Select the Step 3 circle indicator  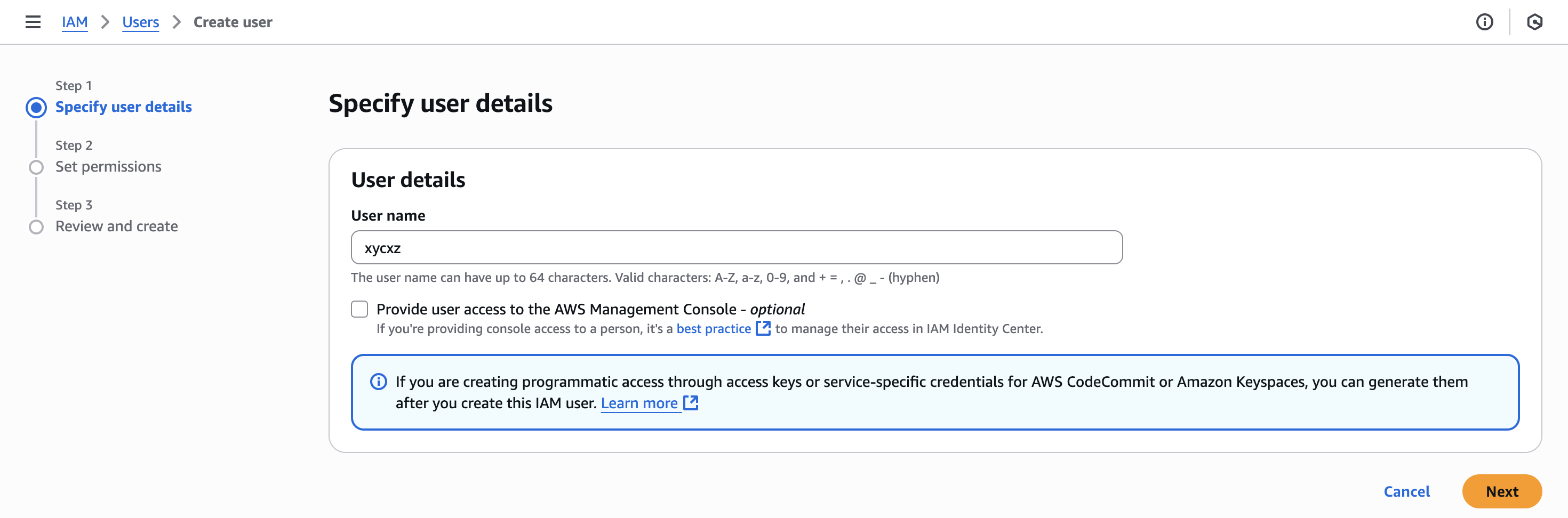[x=36, y=227]
